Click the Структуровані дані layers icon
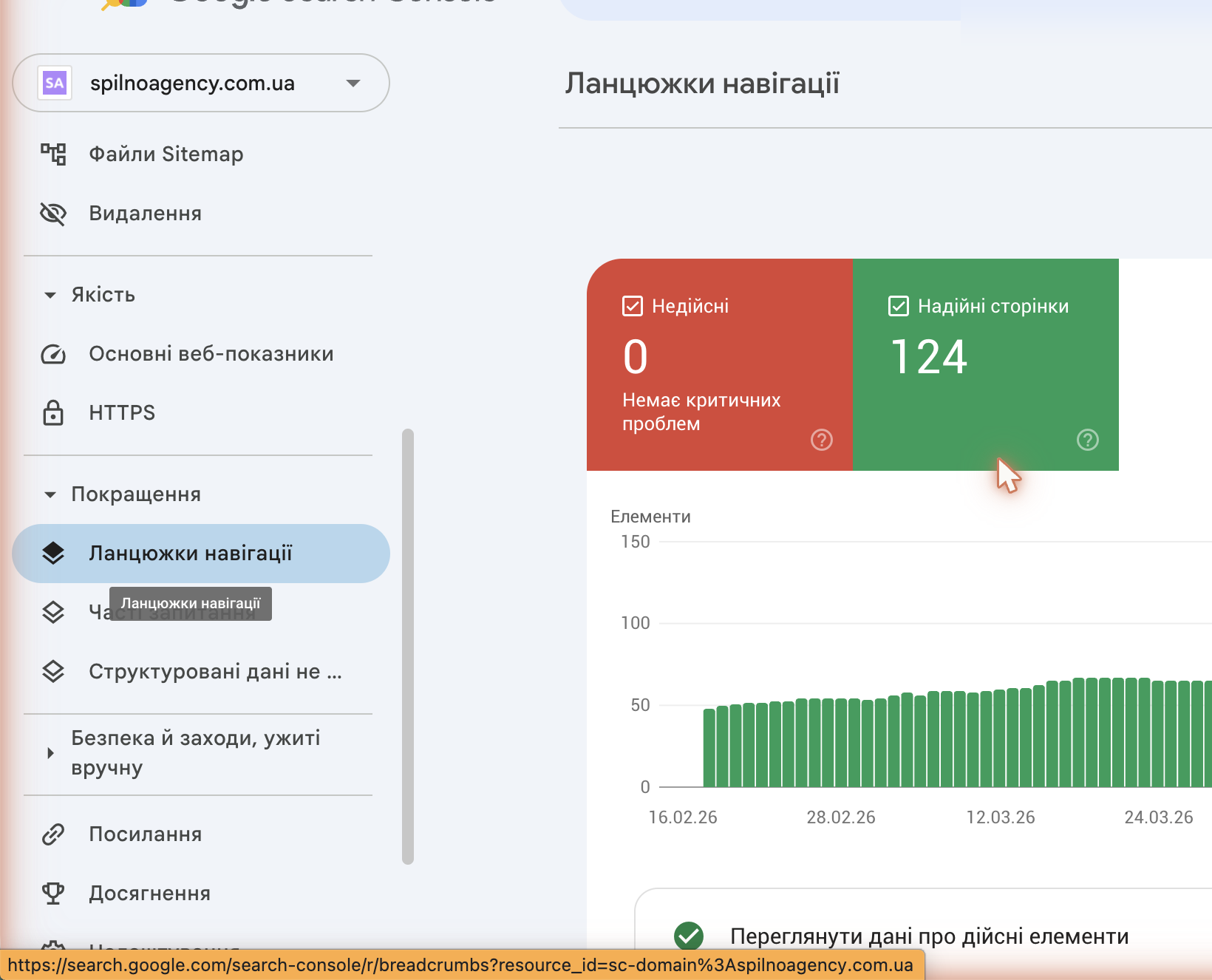The height and width of the screenshot is (980, 1212). pos(53,671)
